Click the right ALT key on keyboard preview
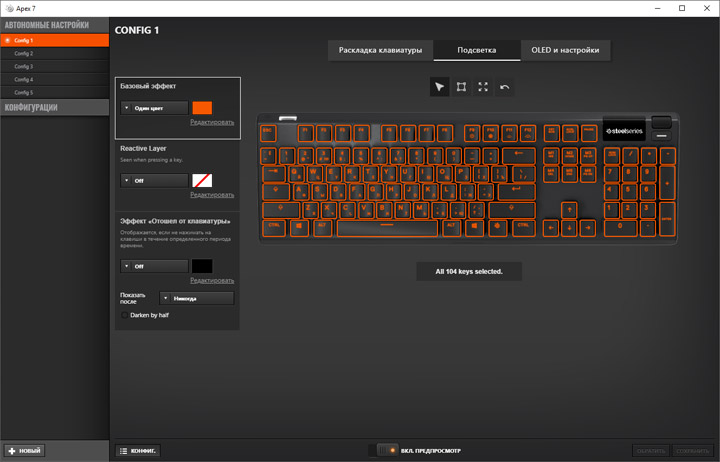 pyautogui.click(x=451, y=228)
